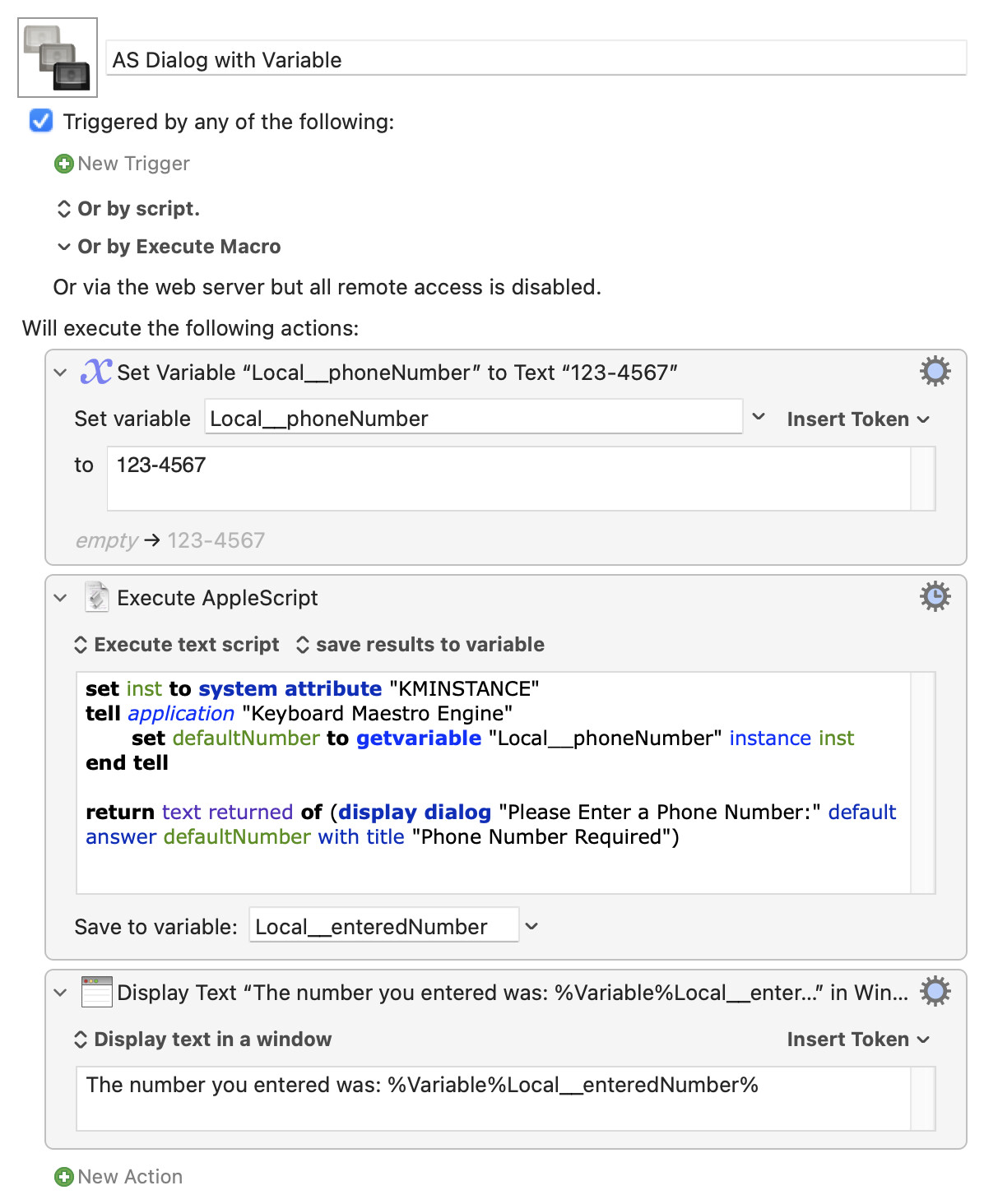Click the green New Action plus icon
The width and height of the screenshot is (984, 1204).
[63, 1177]
